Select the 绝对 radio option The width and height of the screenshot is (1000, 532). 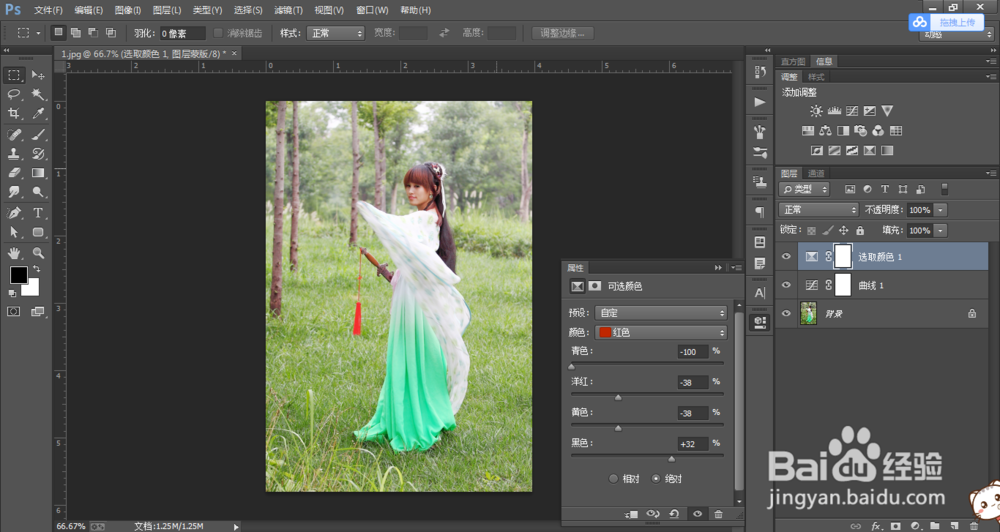(656, 478)
